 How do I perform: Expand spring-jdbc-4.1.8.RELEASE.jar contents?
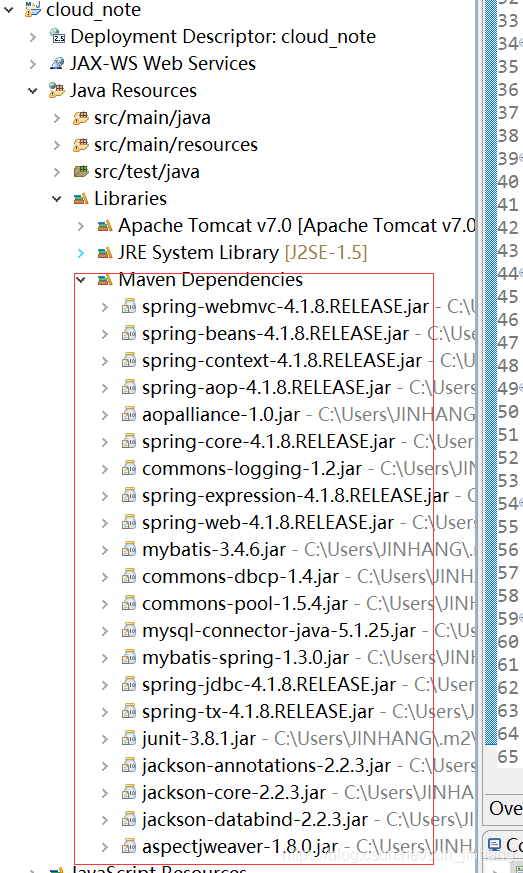point(105,685)
